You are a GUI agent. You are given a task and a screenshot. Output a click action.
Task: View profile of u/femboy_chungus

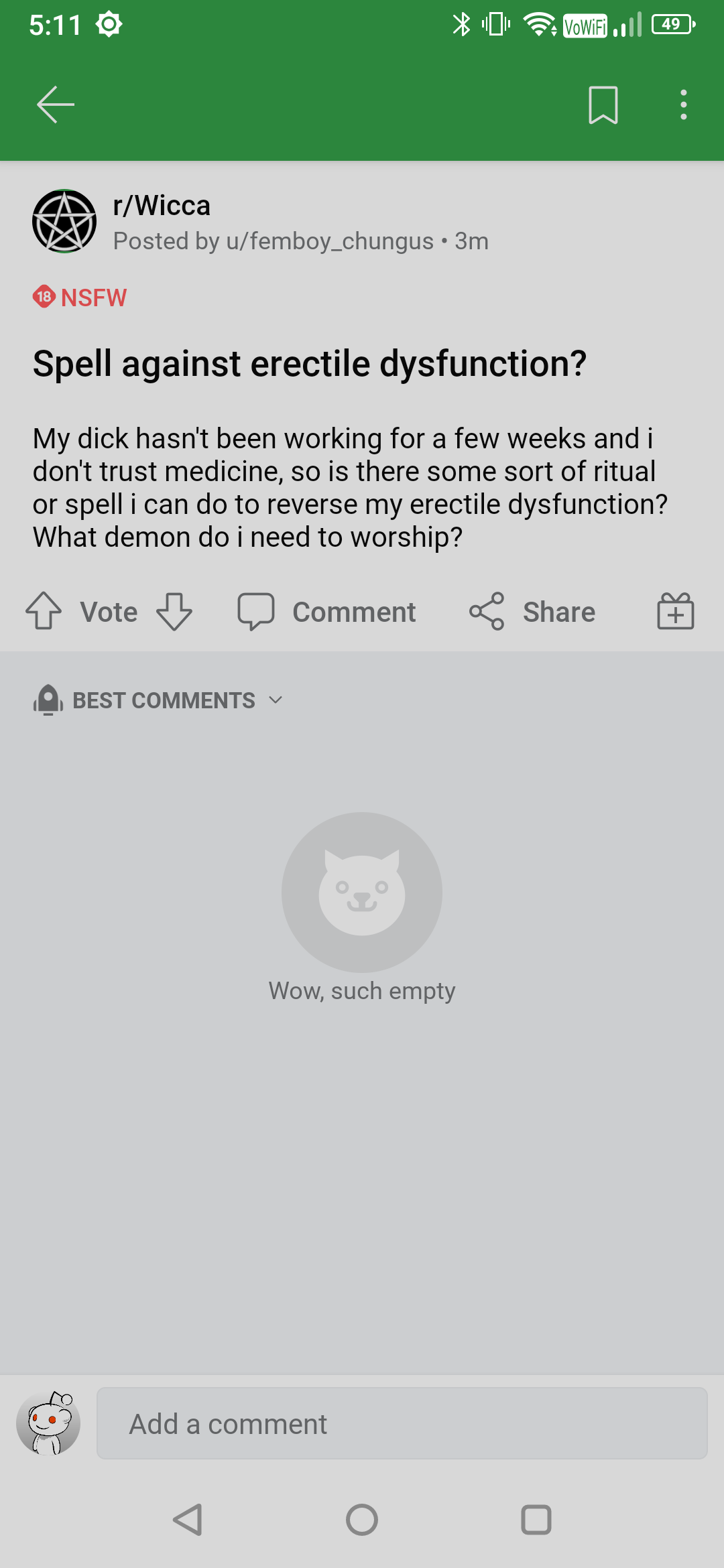[330, 241]
